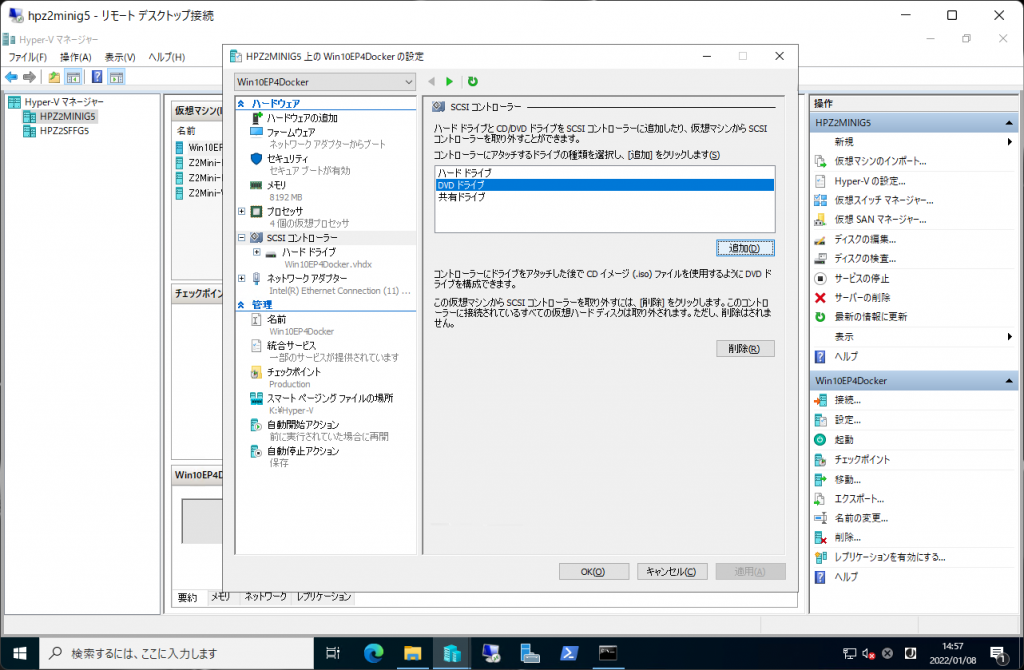Collapse the ハードウェア section header
Screen dimensions: 1024x670
coord(241,104)
